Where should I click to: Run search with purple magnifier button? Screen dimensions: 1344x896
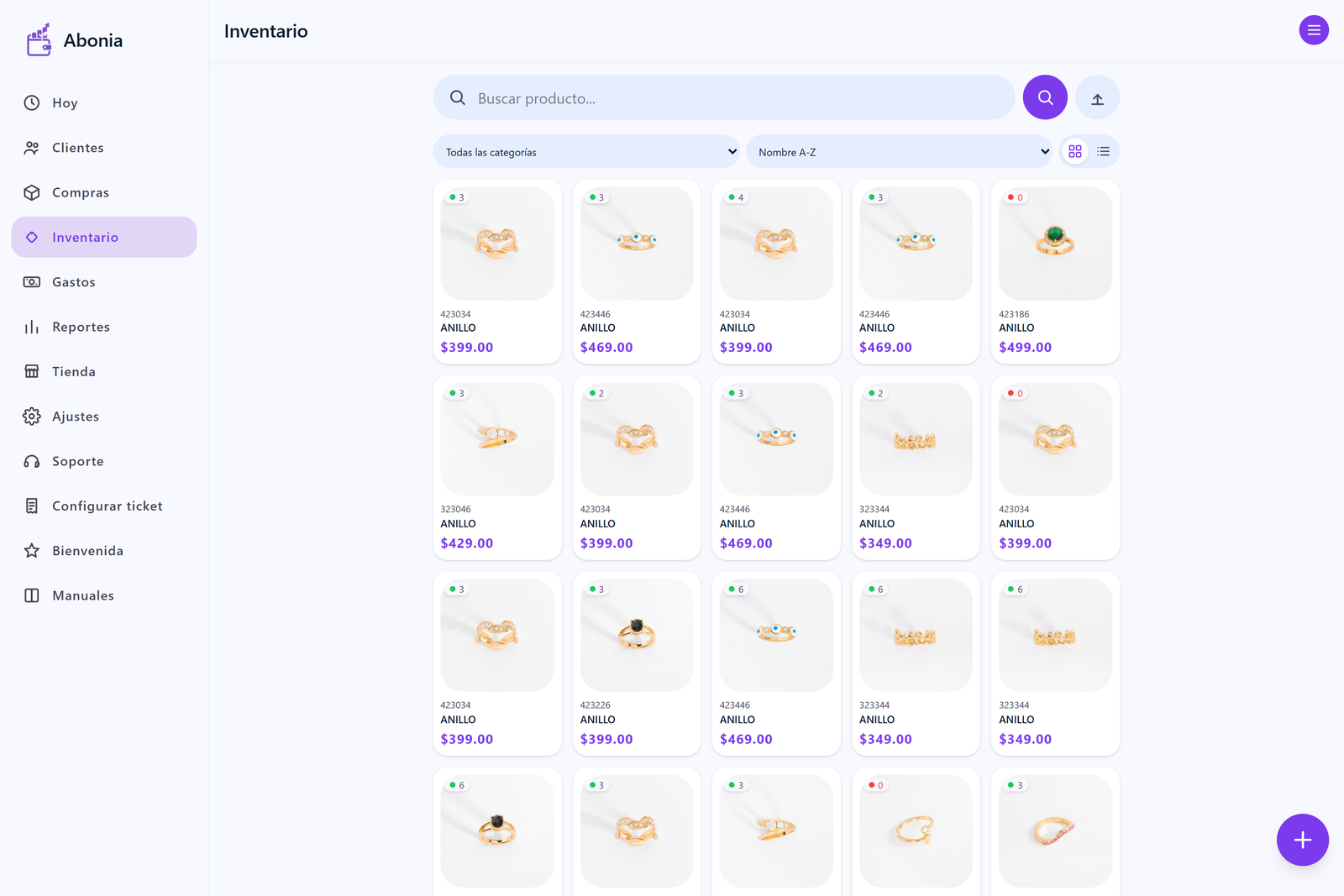1045,97
